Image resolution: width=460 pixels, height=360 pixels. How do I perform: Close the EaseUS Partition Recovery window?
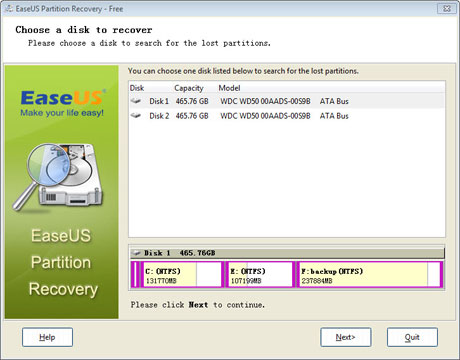(447, 9)
